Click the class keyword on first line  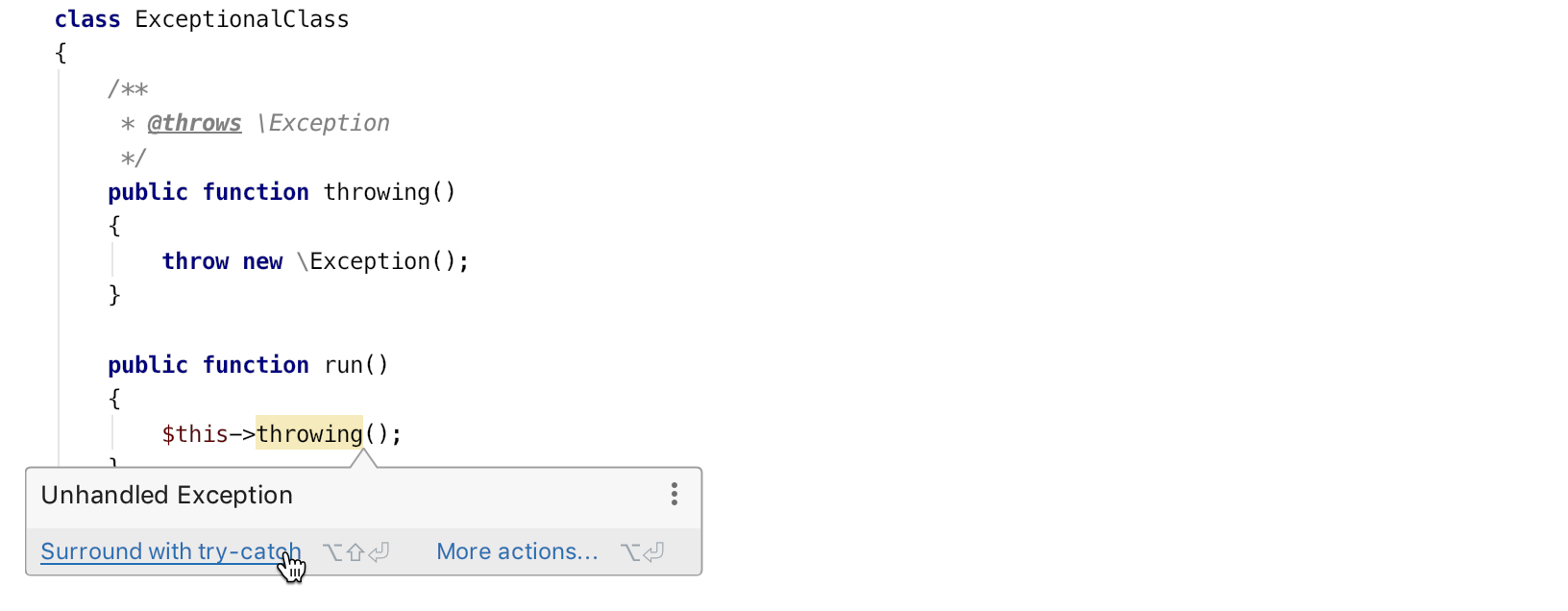pos(87,19)
